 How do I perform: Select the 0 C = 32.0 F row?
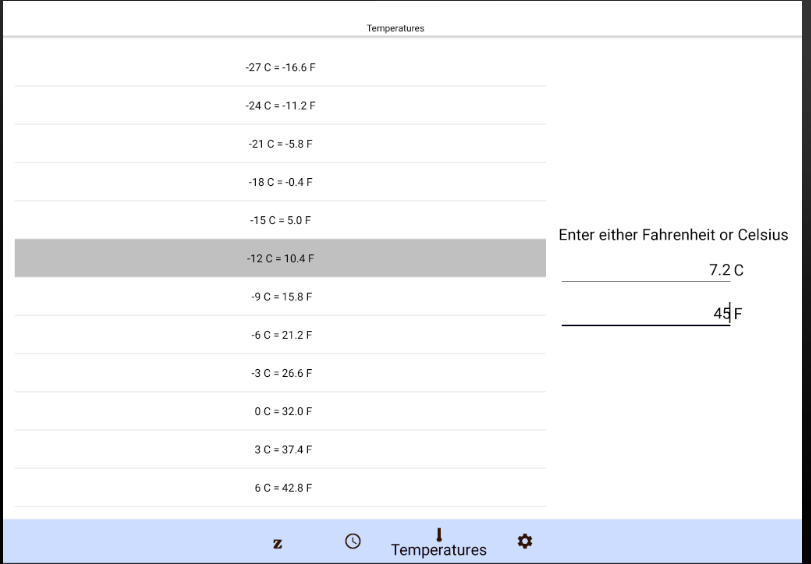[x=280, y=411]
